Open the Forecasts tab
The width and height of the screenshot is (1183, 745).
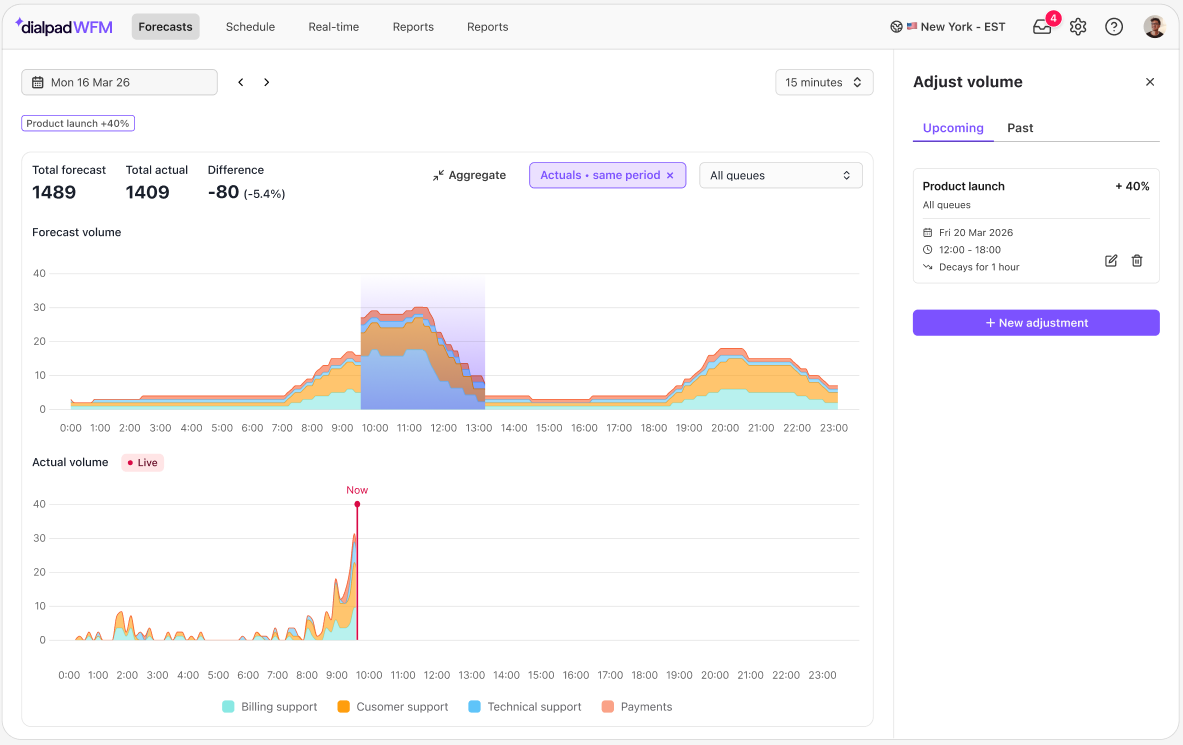pos(165,27)
